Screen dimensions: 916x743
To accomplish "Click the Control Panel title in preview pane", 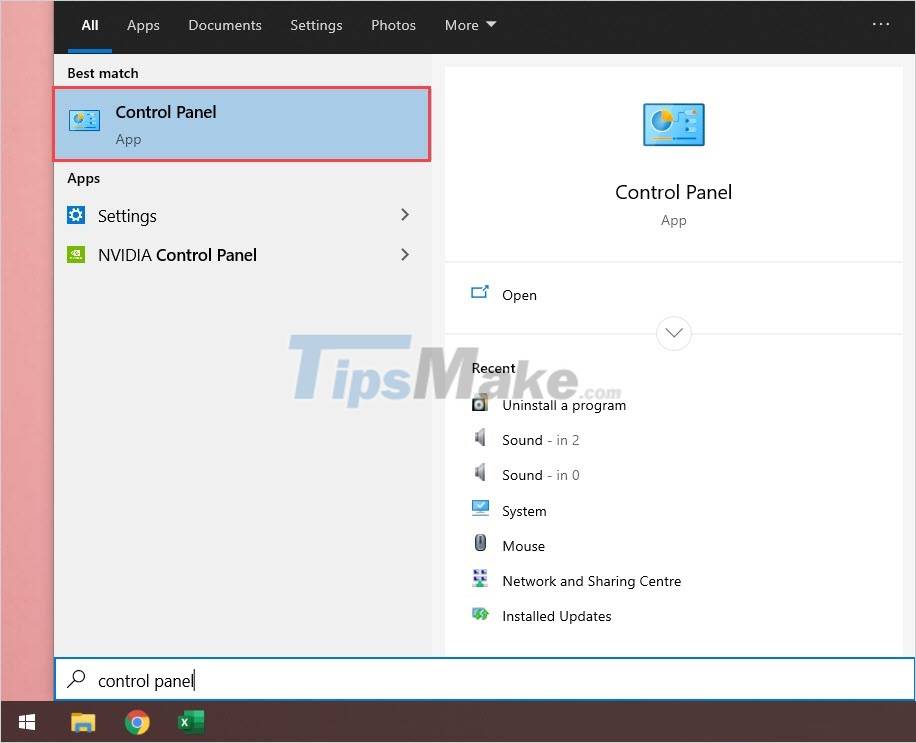I will click(x=674, y=192).
